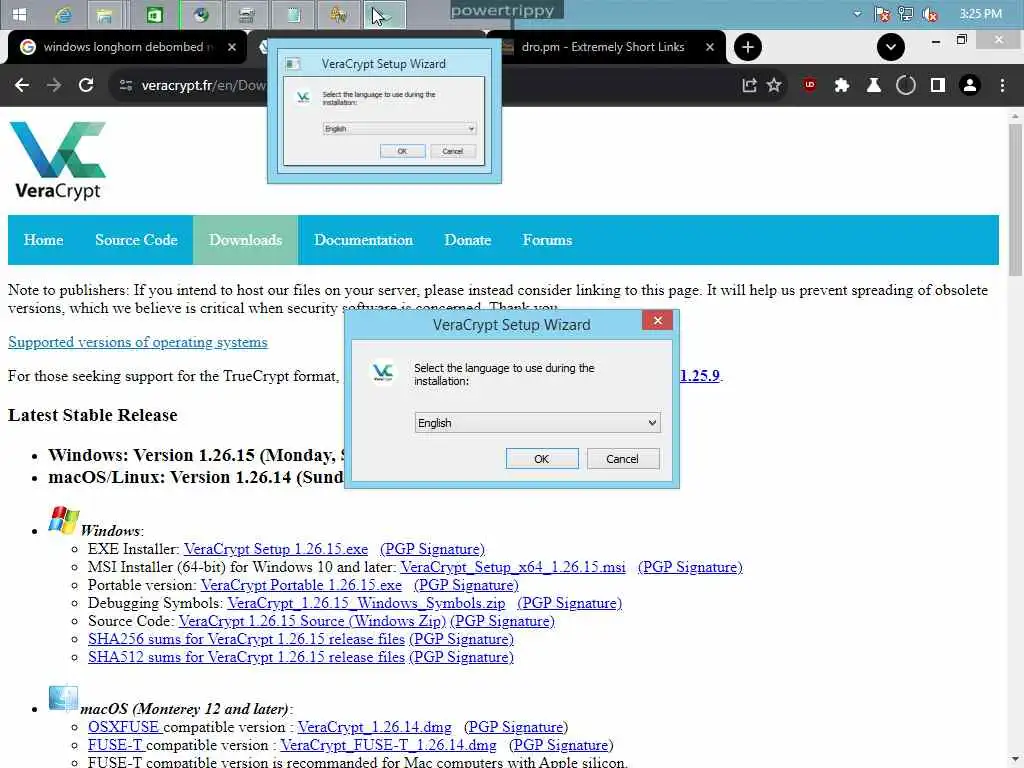Cancel the VeraCrypt Setup Wizard
1024x768 pixels.
(622, 458)
